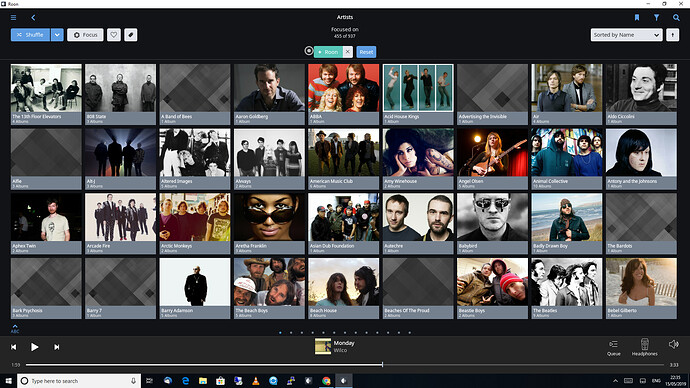Image resolution: width=690 pixels, height=388 pixels.
Task: Open Aldo Ciccolini artist tile
Action: pos(641,94)
